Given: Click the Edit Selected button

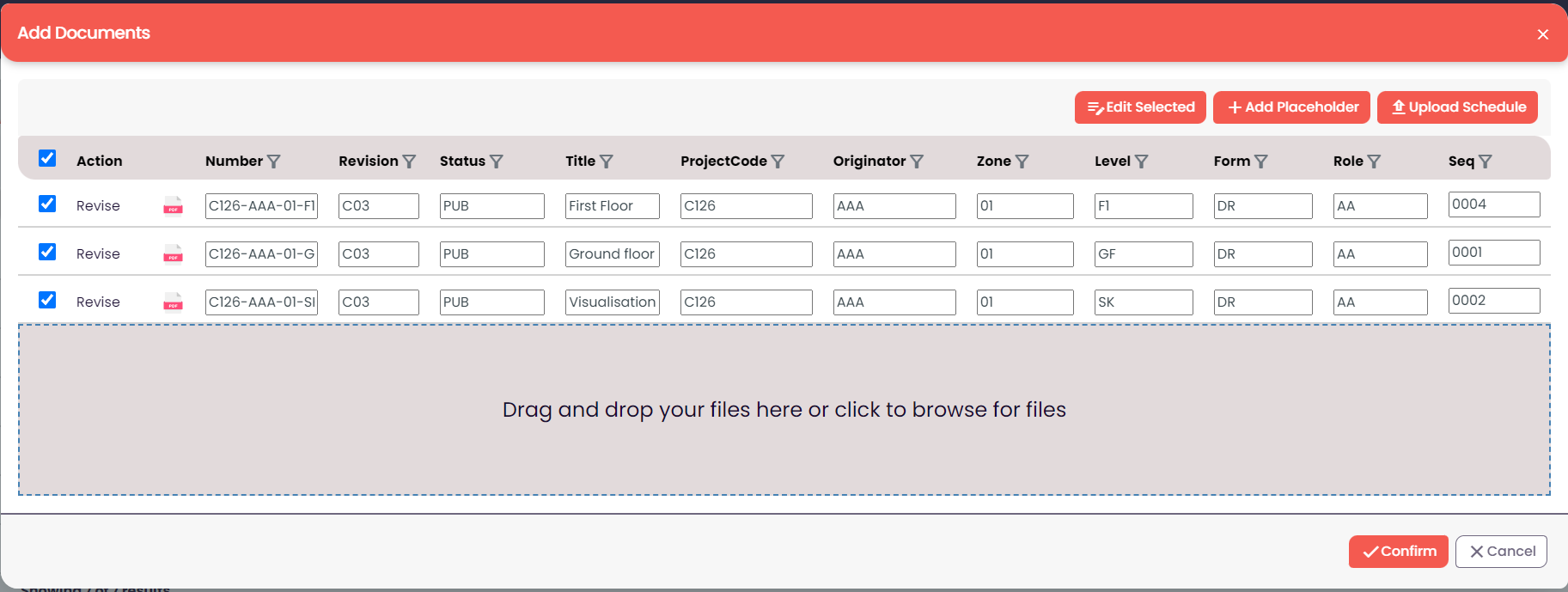Looking at the screenshot, I should 1140,107.
